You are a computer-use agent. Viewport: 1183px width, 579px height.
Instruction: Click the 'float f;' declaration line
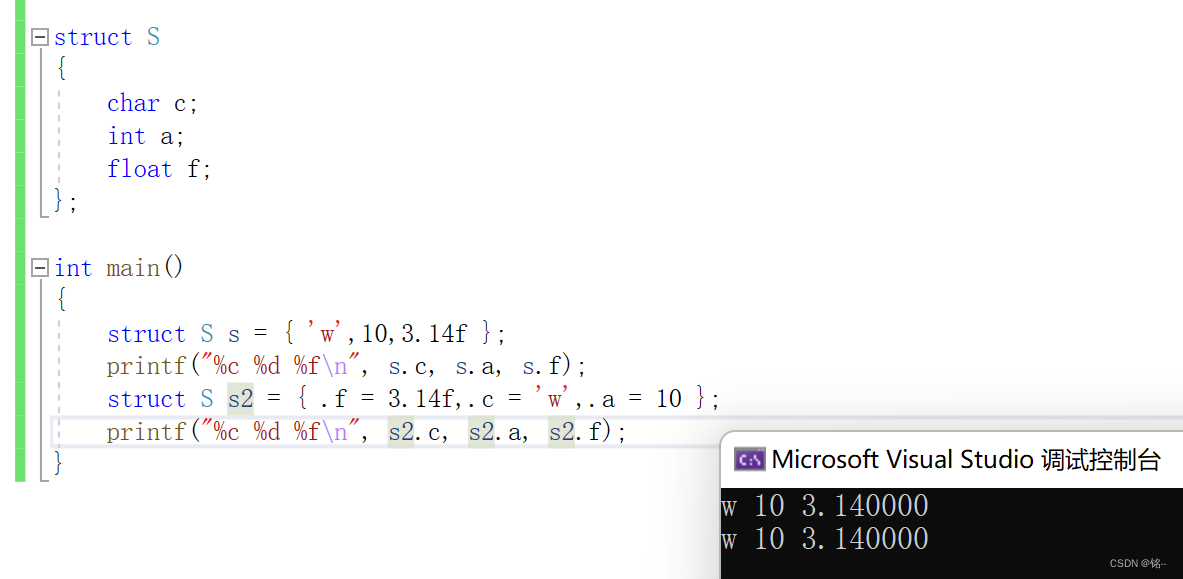(x=159, y=169)
